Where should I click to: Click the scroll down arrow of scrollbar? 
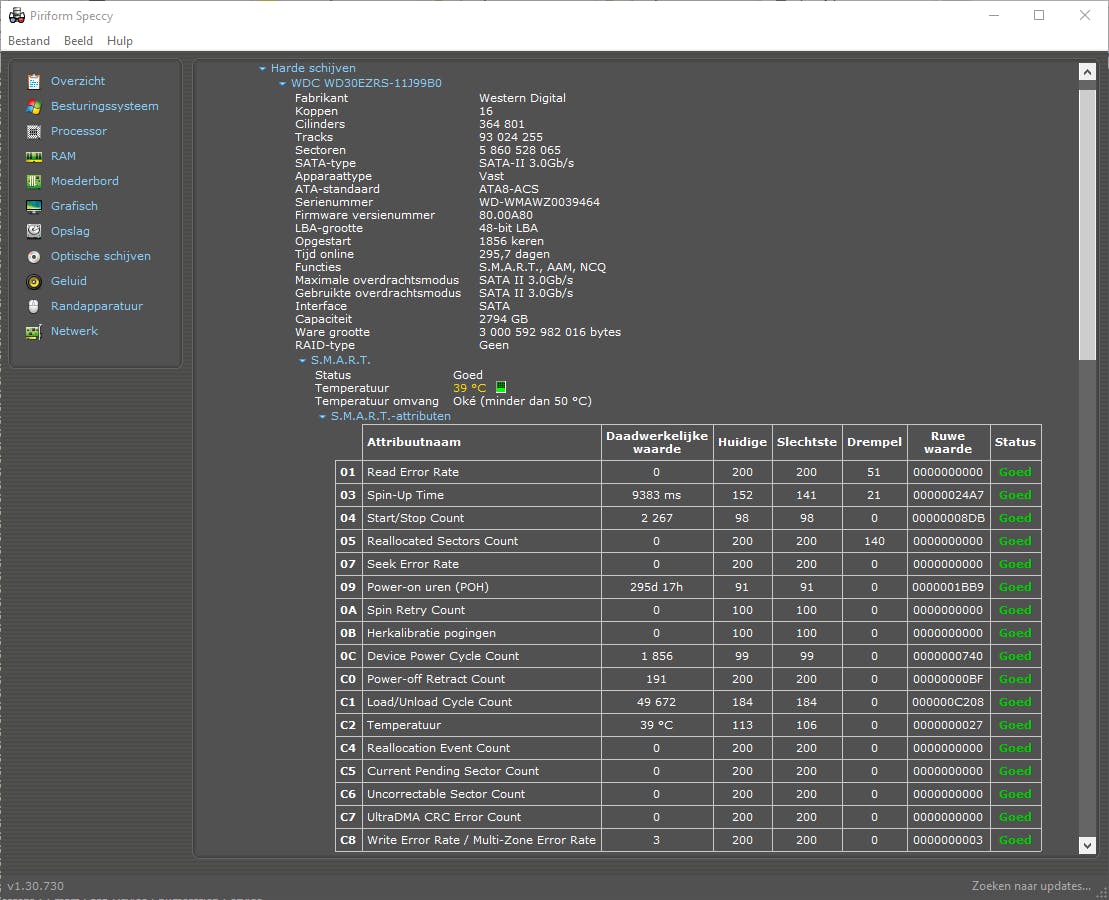(x=1088, y=845)
